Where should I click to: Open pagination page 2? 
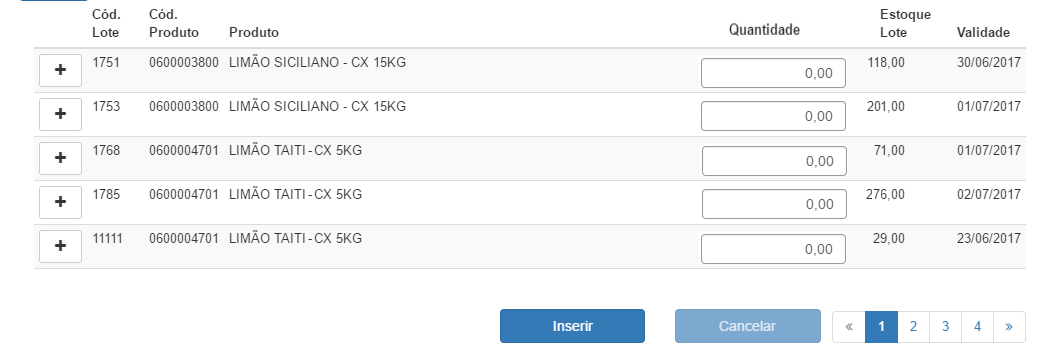coord(913,327)
